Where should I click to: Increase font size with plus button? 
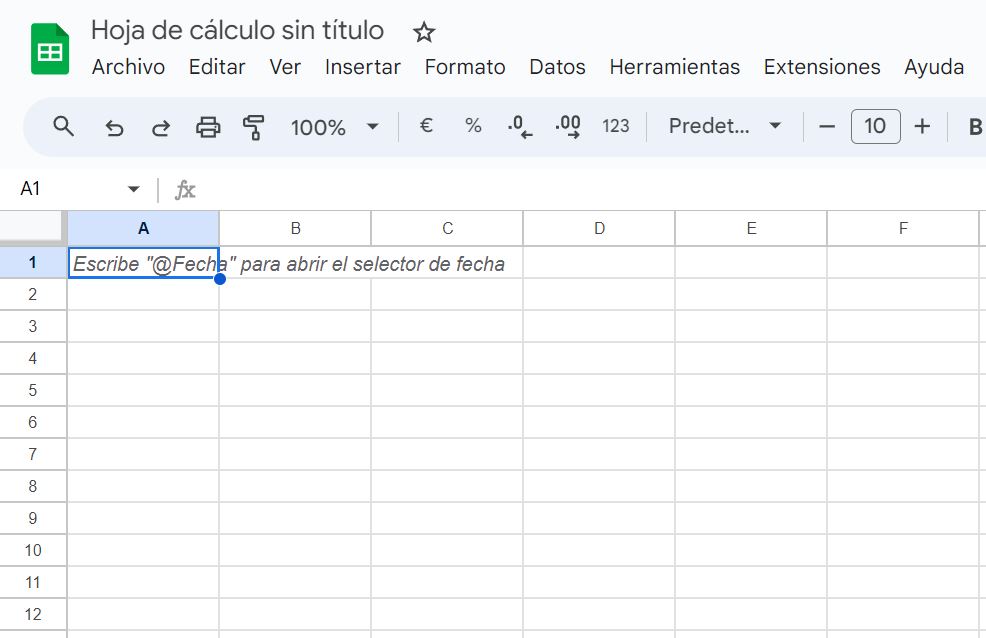(922, 126)
